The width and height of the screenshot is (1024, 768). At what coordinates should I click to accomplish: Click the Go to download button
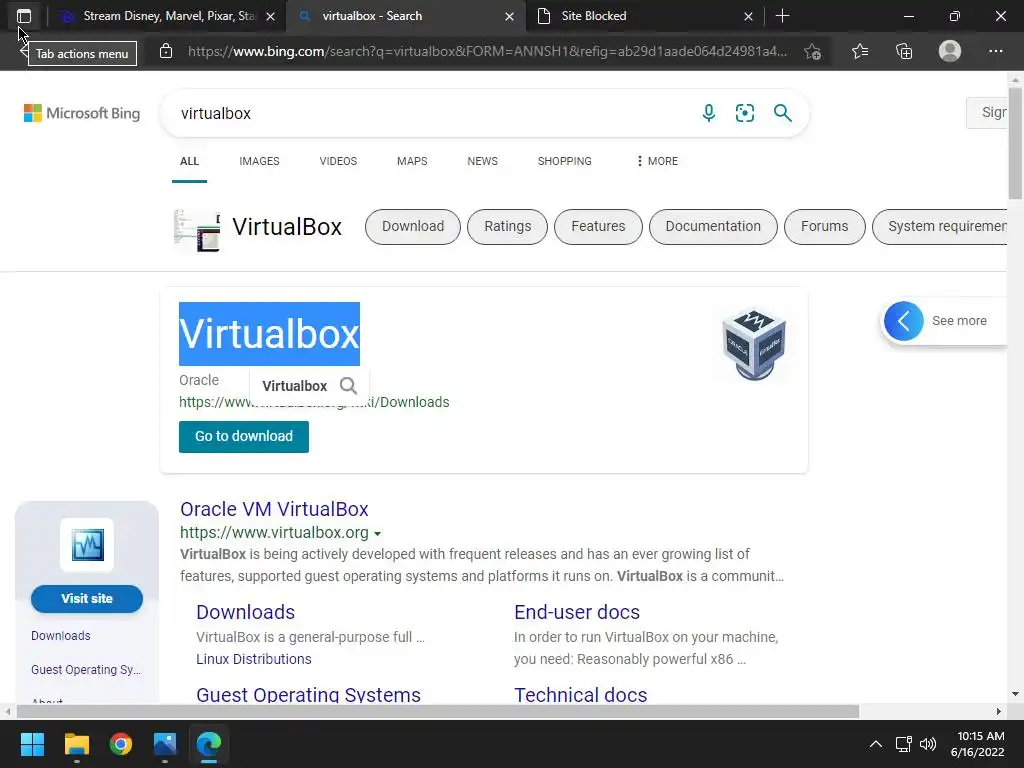pyautogui.click(x=244, y=436)
